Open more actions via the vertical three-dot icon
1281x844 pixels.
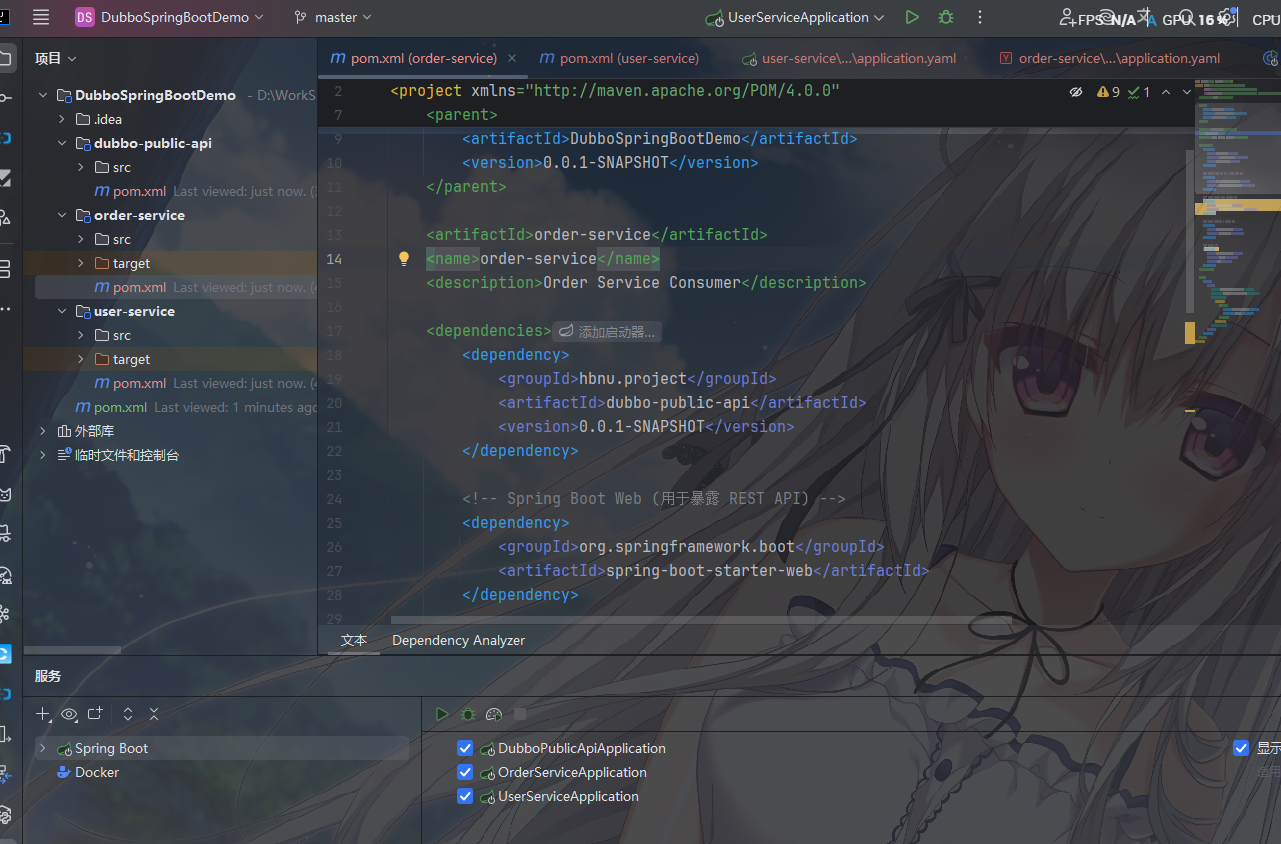980,17
